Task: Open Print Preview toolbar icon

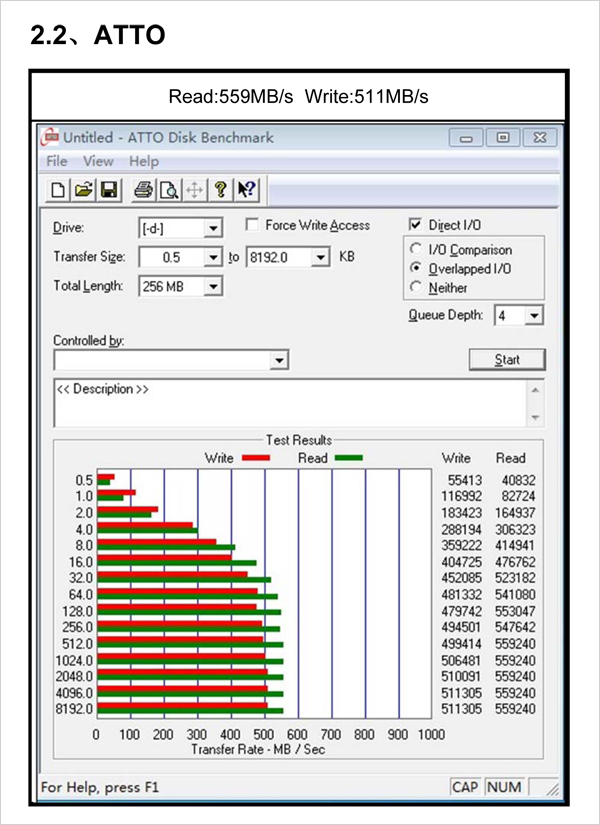Action: point(169,190)
